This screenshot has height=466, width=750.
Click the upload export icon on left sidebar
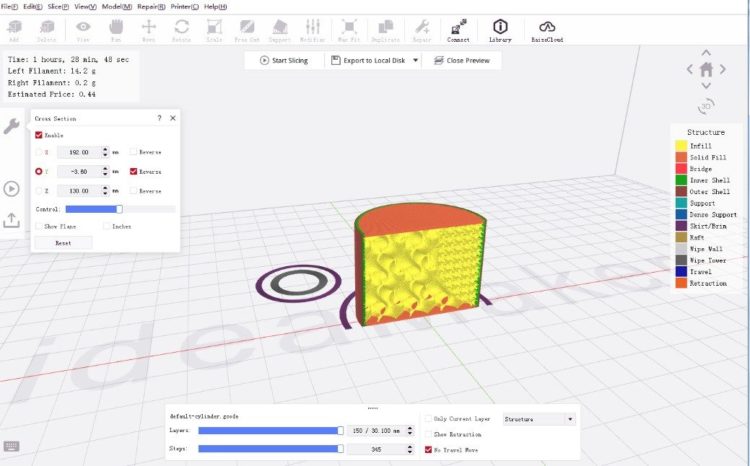pyautogui.click(x=11, y=220)
